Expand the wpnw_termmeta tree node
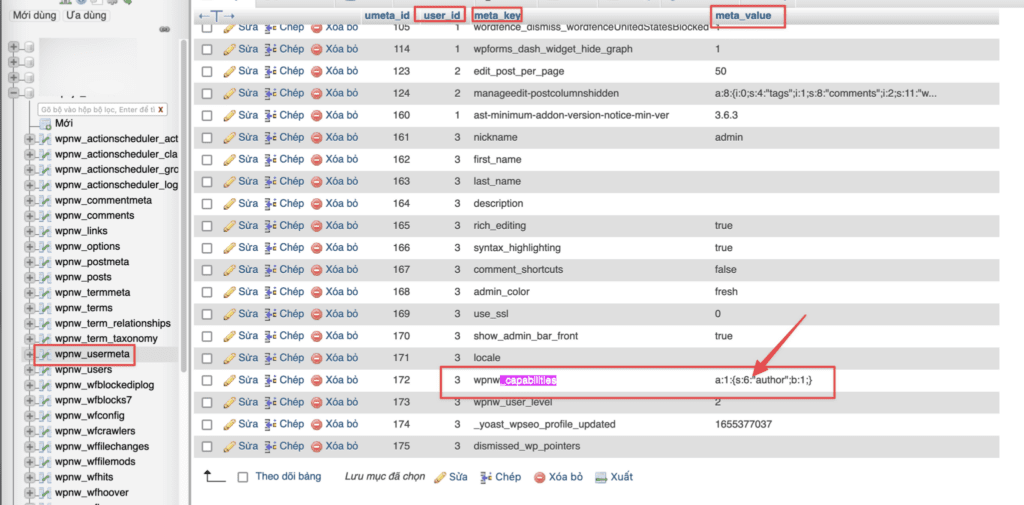Screen dimensions: 1024x505 pos(29,292)
